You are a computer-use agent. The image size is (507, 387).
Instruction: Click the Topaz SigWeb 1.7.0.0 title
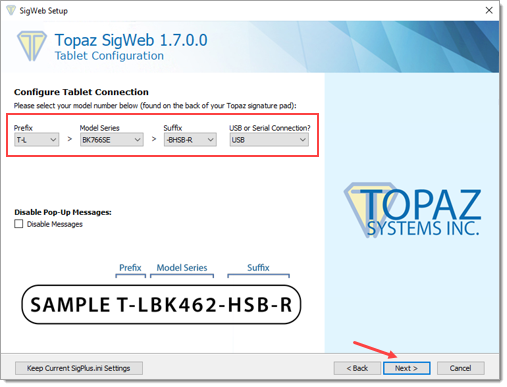[x=131, y=40]
